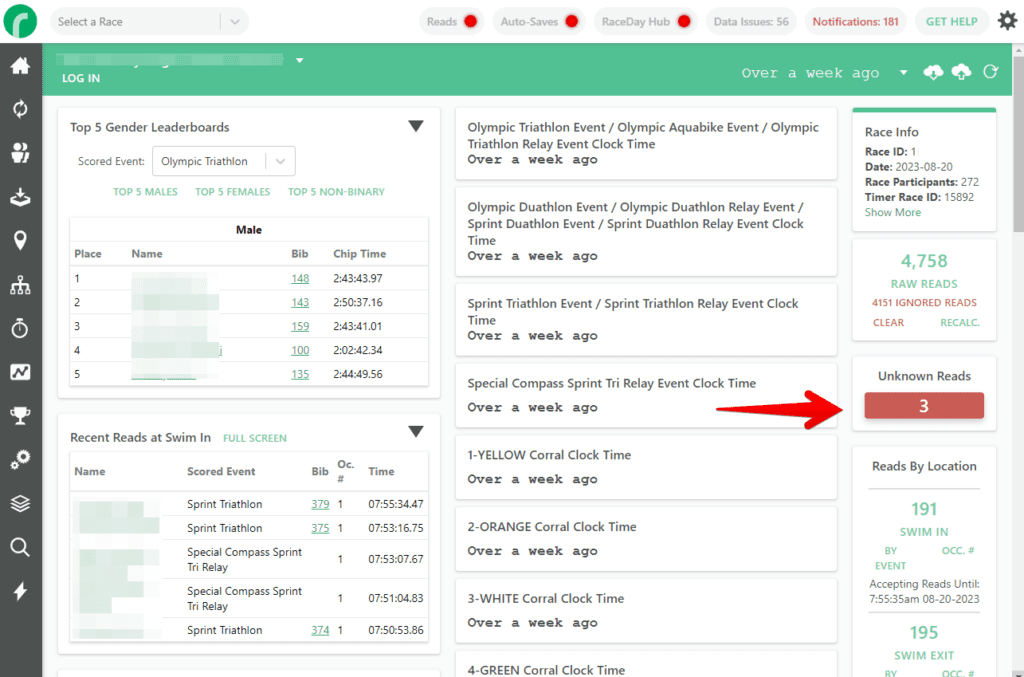Switch to the TOP 5 FEMALES tab
This screenshot has width=1024, height=677.
pos(232,192)
